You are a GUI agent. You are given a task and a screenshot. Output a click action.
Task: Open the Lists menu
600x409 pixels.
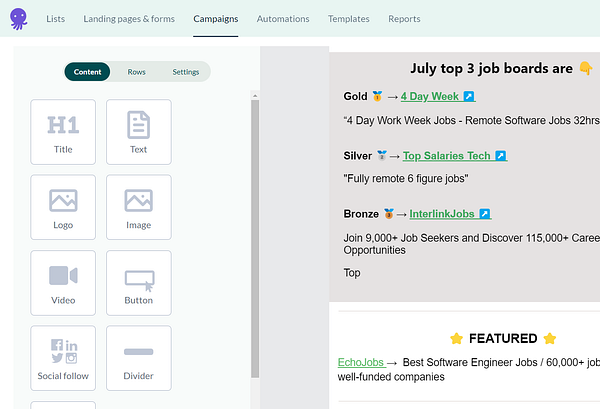click(x=55, y=19)
